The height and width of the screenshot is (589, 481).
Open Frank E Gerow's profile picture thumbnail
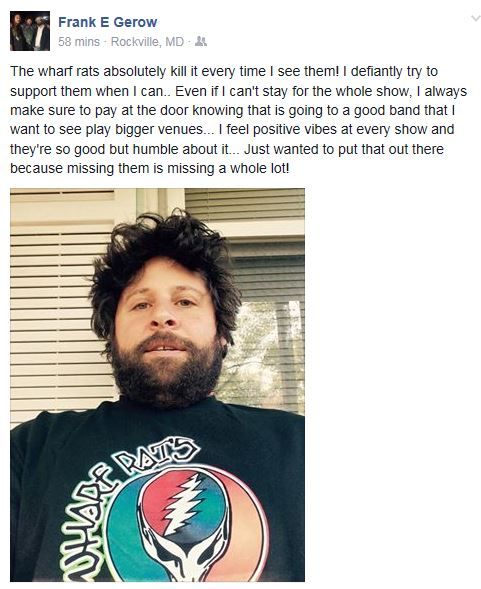[x=30, y=31]
